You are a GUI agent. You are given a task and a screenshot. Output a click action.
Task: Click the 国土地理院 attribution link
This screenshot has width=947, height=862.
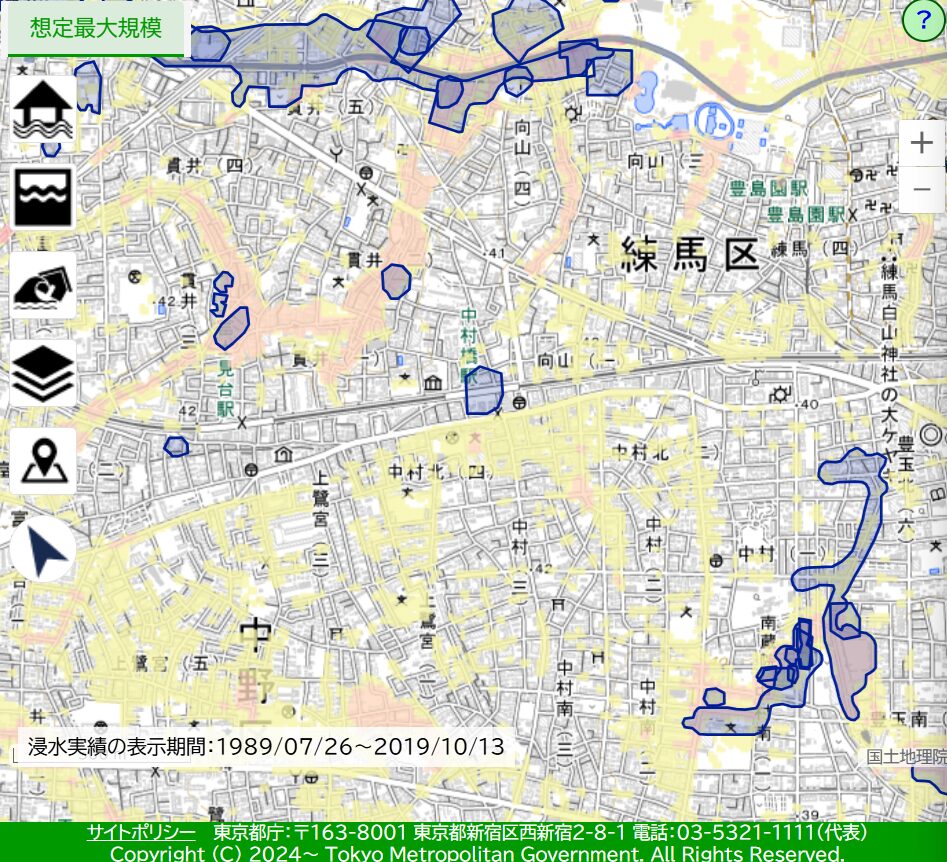coord(905,757)
